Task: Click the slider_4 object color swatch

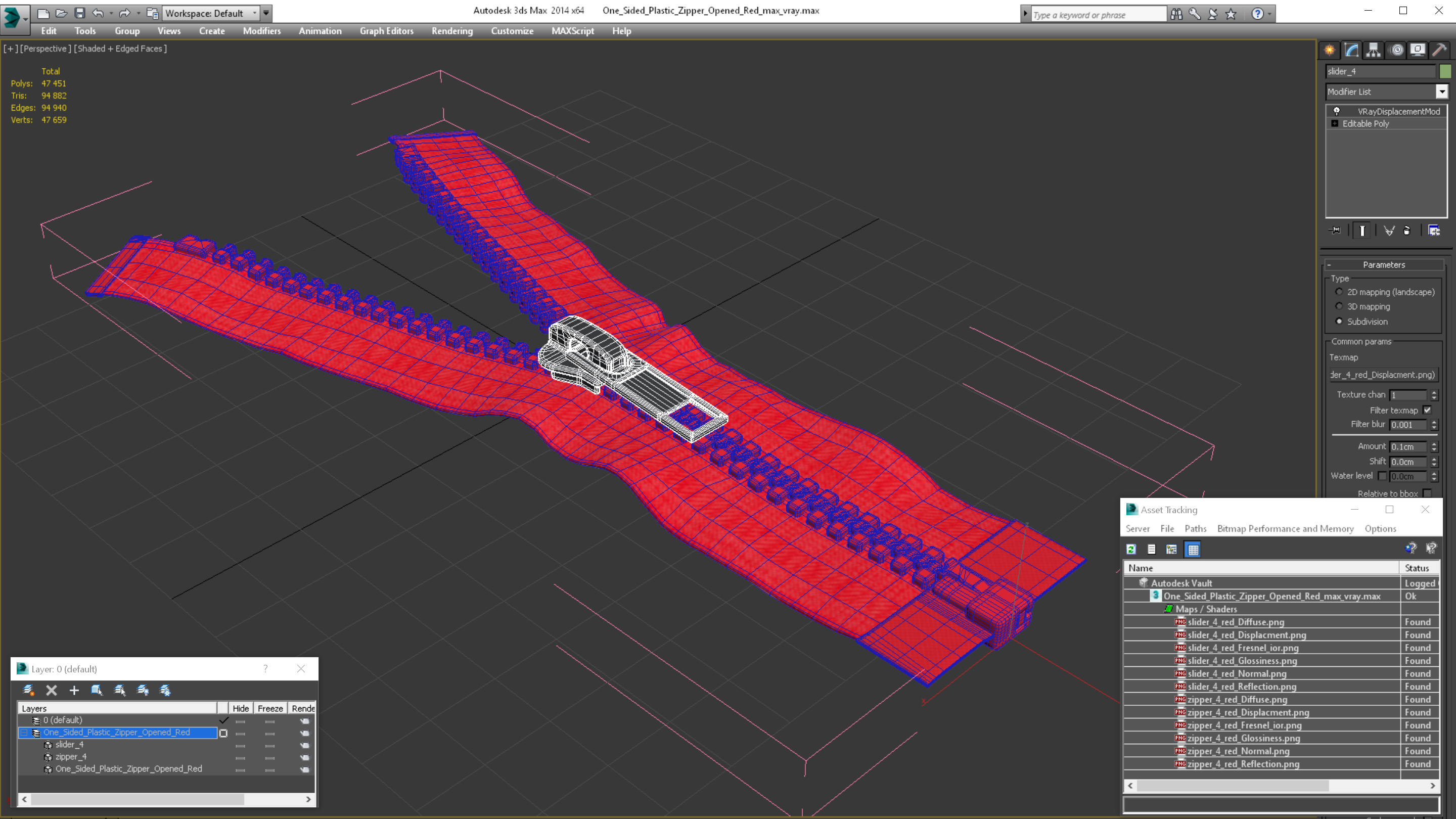Action: click(x=1445, y=71)
